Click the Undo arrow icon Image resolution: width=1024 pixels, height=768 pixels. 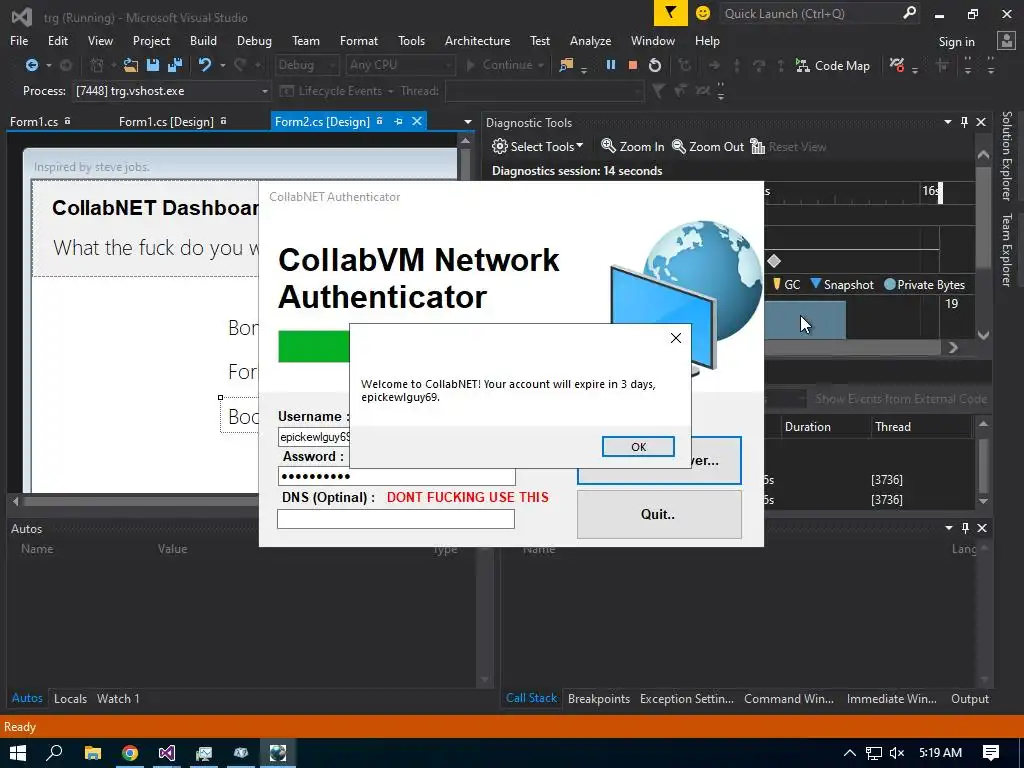pyautogui.click(x=205, y=65)
